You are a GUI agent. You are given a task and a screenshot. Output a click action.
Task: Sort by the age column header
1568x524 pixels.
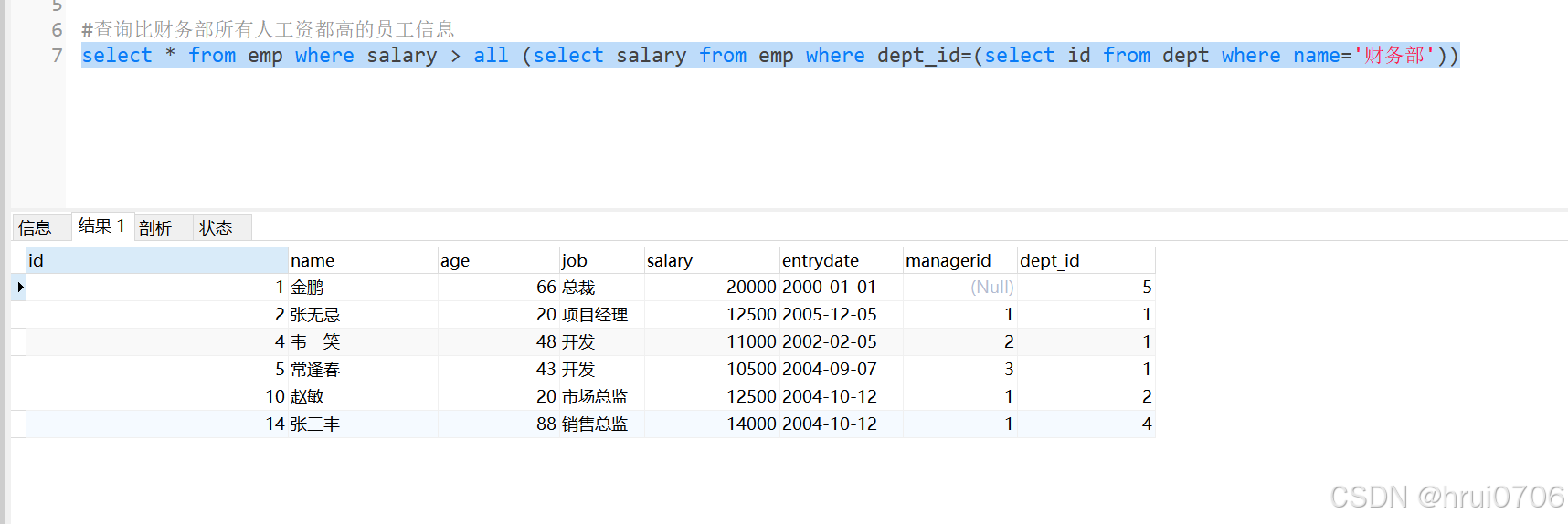coord(498,260)
